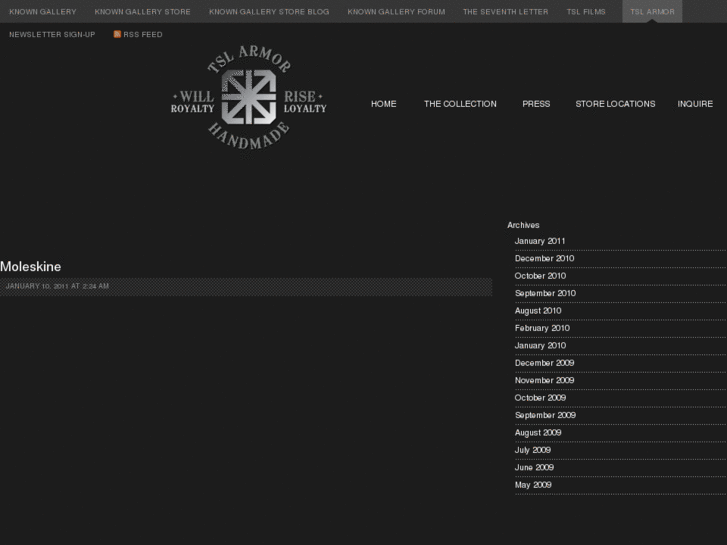Open the Known Gallery Forum tab
This screenshot has width=727, height=545.
tap(396, 12)
